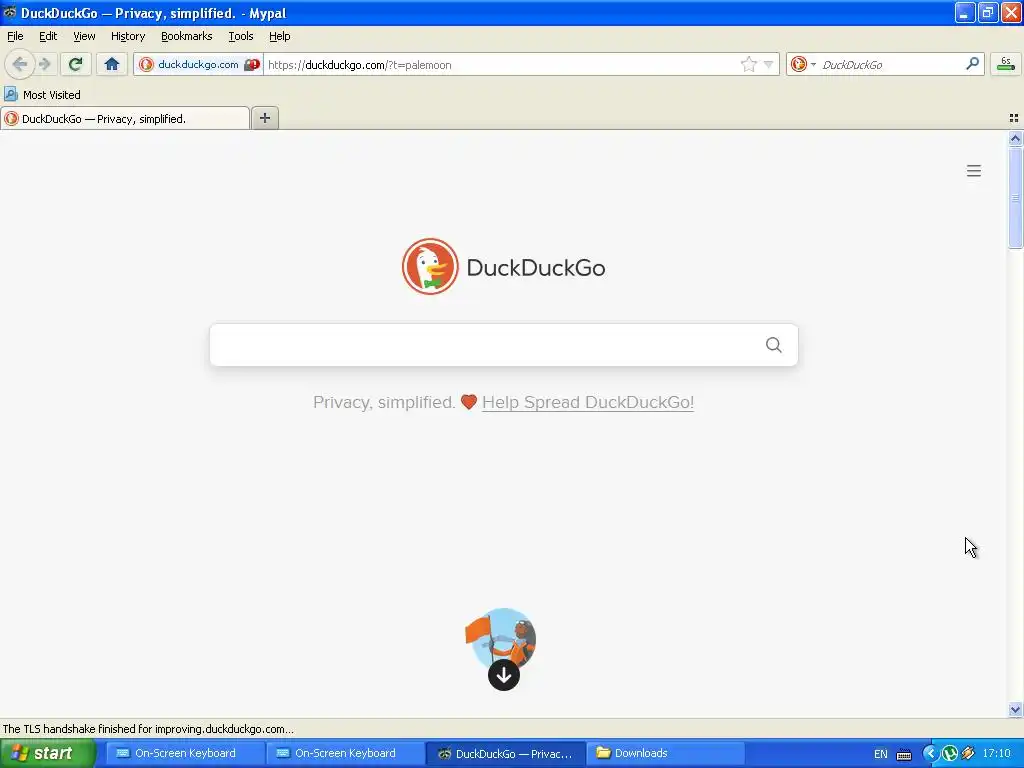Click the green uTorrent tray icon

point(950,754)
